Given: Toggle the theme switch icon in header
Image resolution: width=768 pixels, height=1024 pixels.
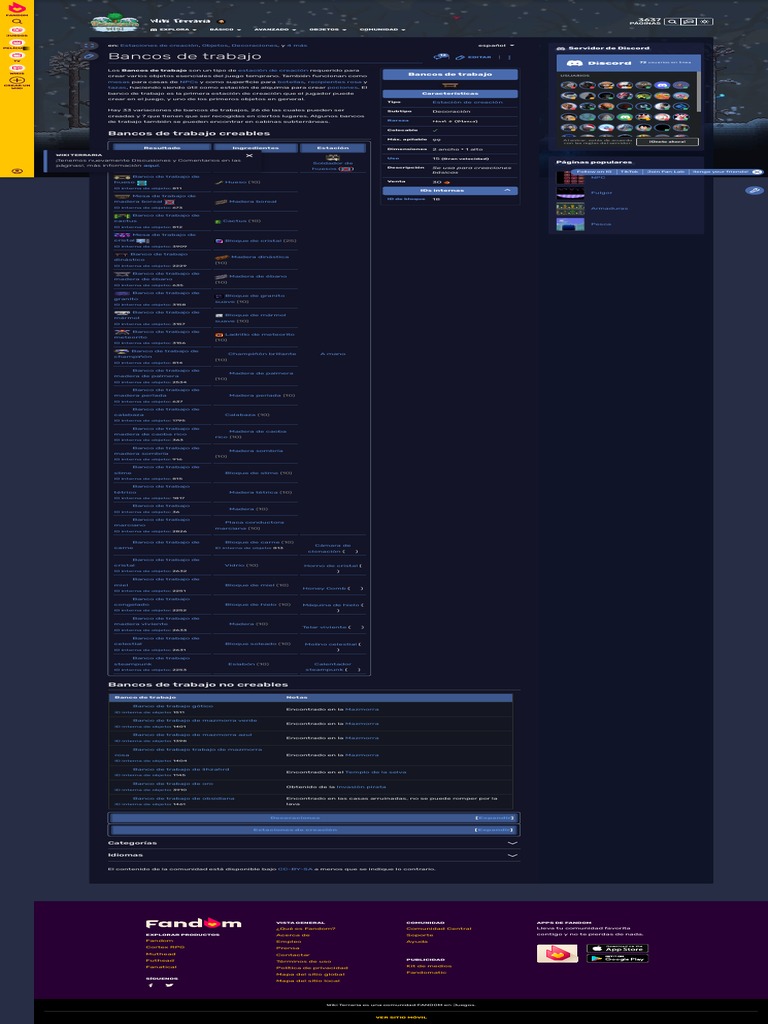Looking at the screenshot, I should (x=707, y=20).
